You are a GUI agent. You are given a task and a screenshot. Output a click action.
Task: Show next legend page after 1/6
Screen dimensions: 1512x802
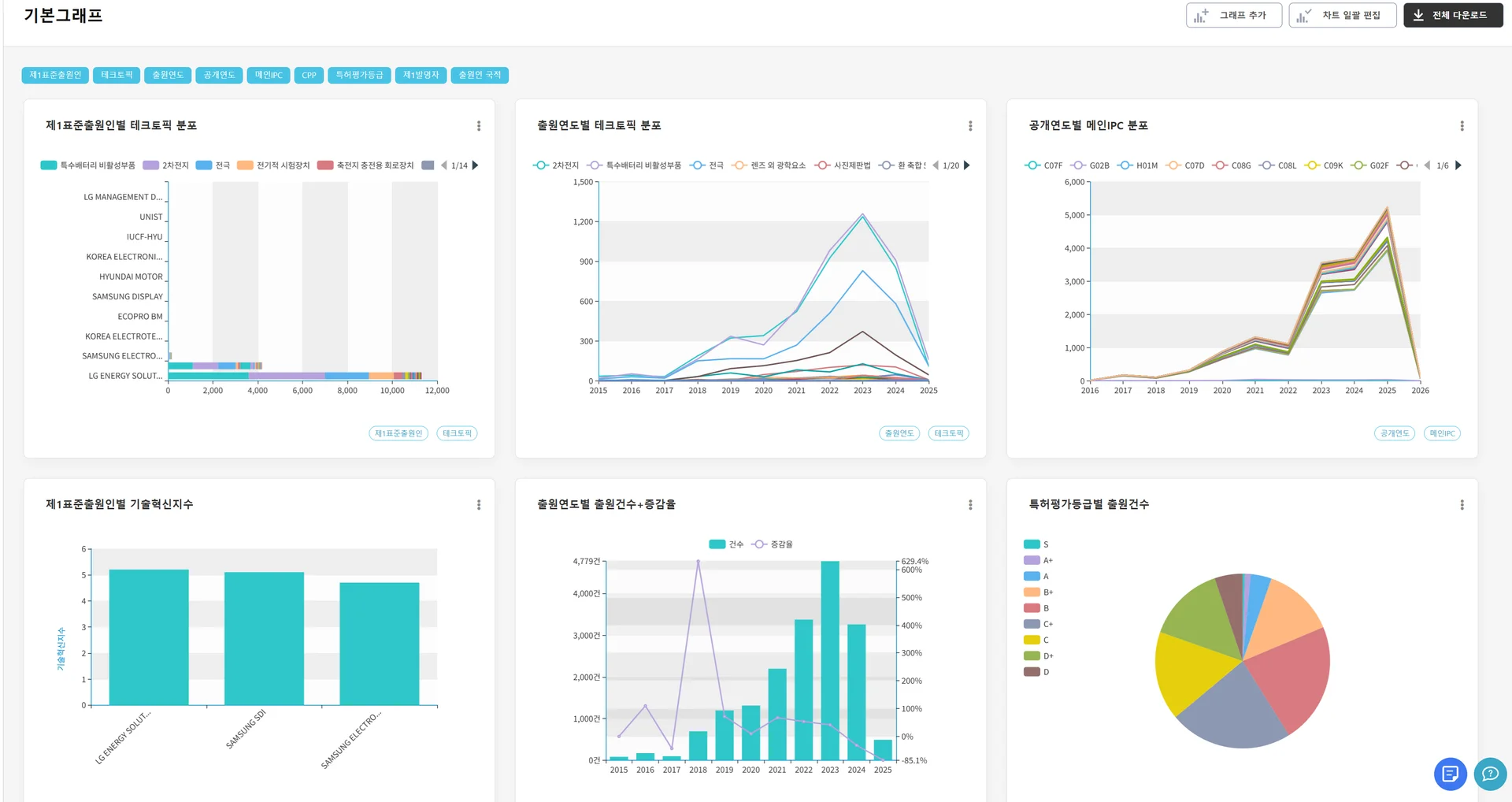(1458, 165)
